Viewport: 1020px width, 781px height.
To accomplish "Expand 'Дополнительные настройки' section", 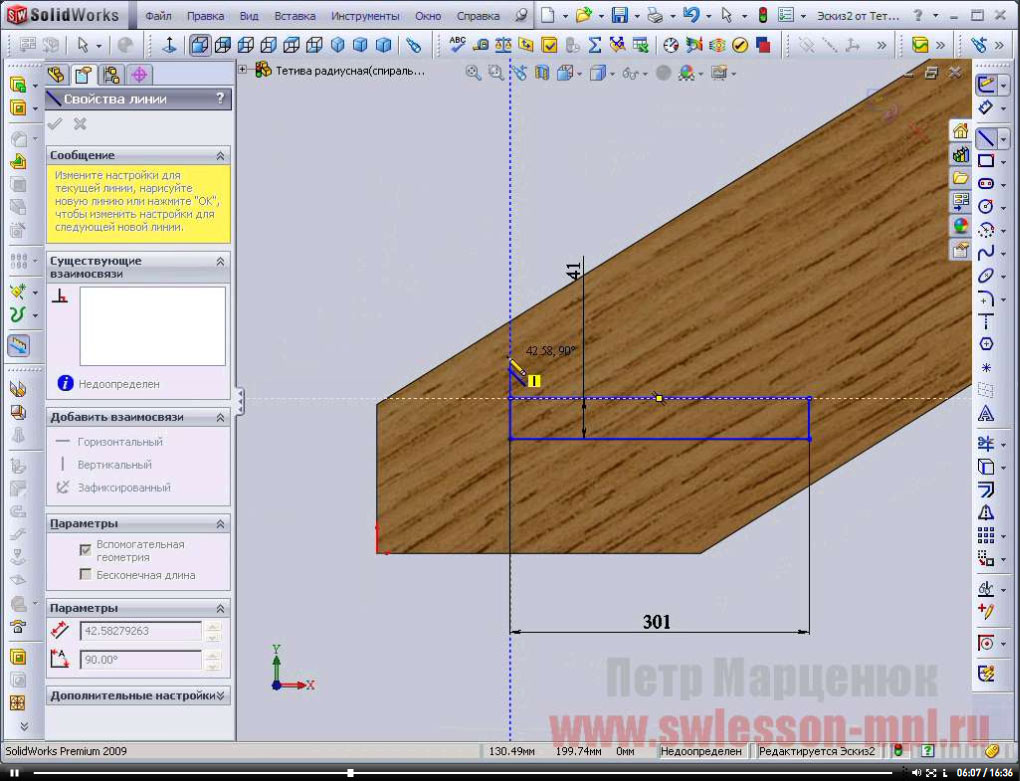I will pos(220,695).
